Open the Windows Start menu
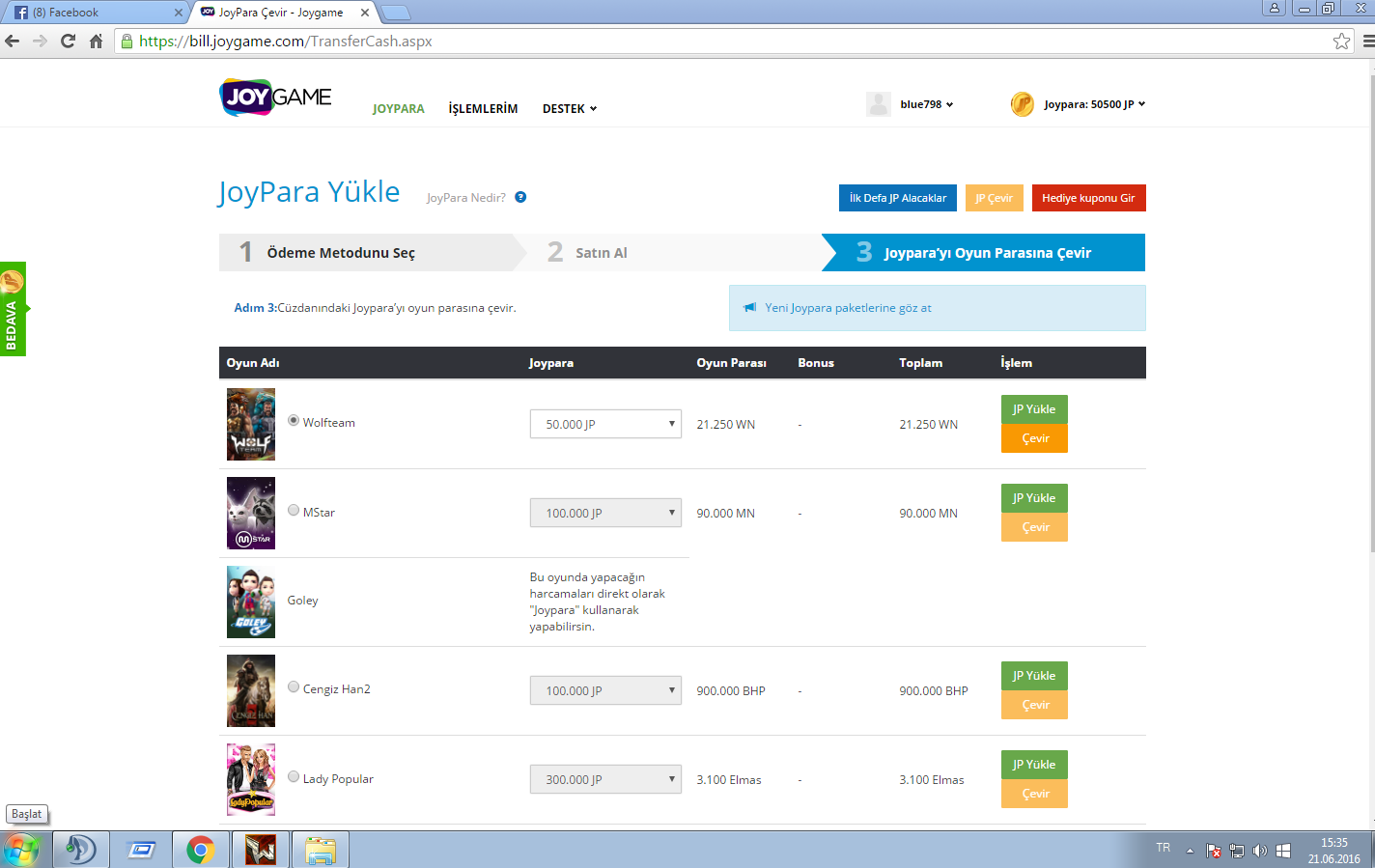Image resolution: width=1375 pixels, height=868 pixels. [x=21, y=850]
